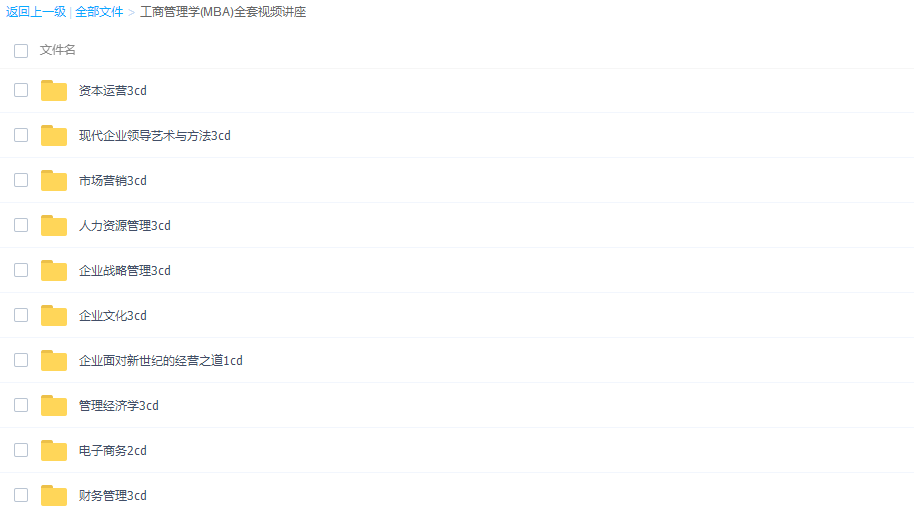Open the 现代企业领导艺术与方法3cd folder icon
The height and width of the screenshot is (514, 914).
54,135
